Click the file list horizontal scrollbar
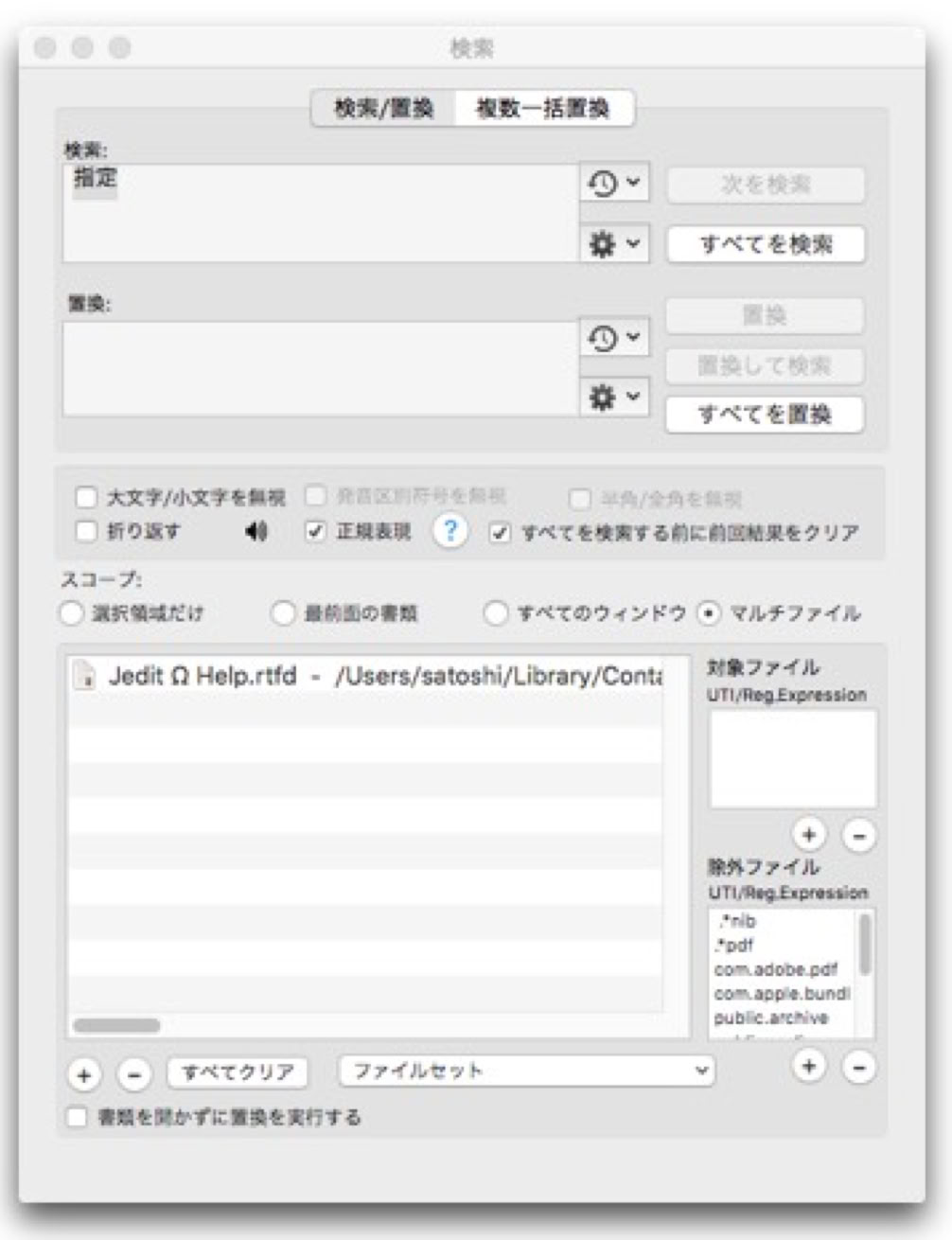The width and height of the screenshot is (952, 1240). [116, 1025]
